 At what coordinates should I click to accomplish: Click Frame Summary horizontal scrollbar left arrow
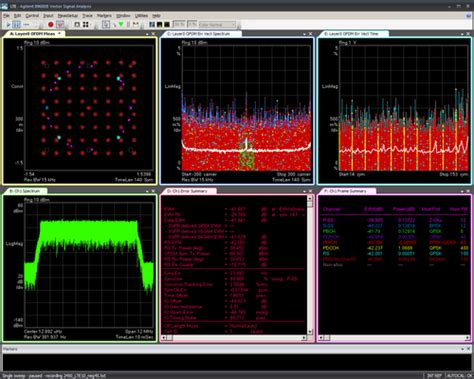tap(321, 338)
